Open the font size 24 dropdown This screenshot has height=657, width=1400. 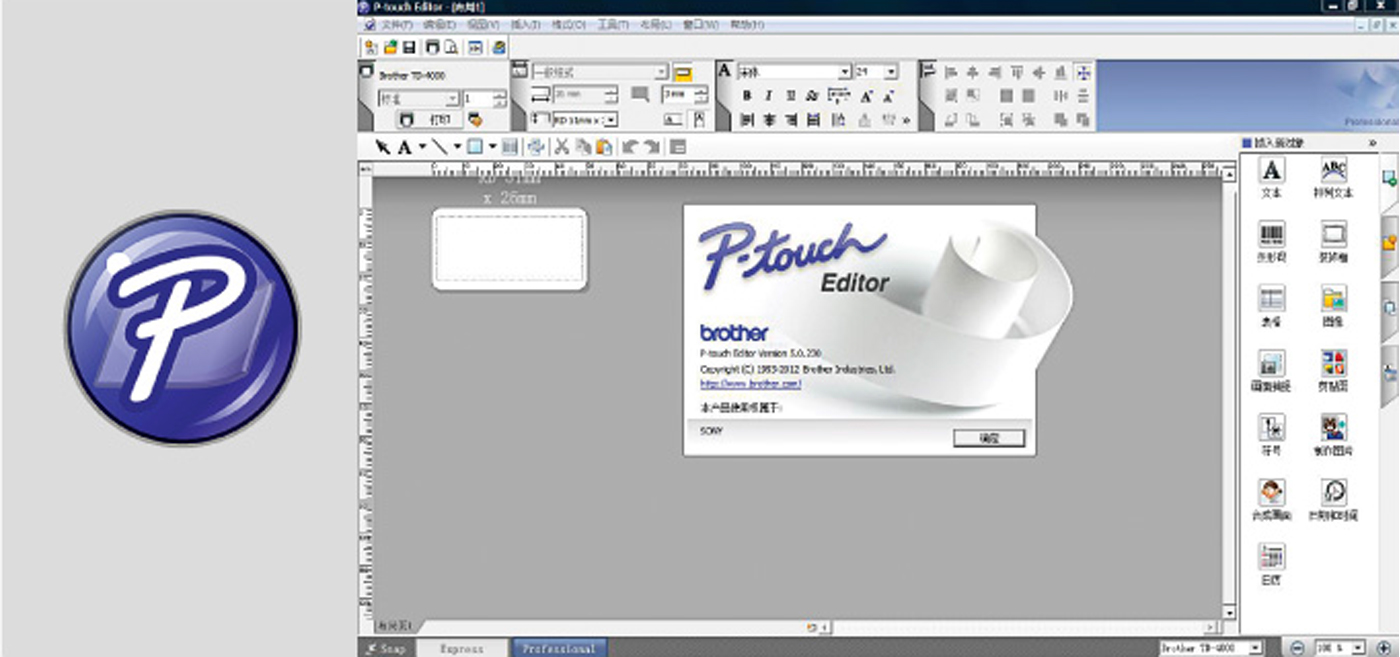[x=891, y=72]
